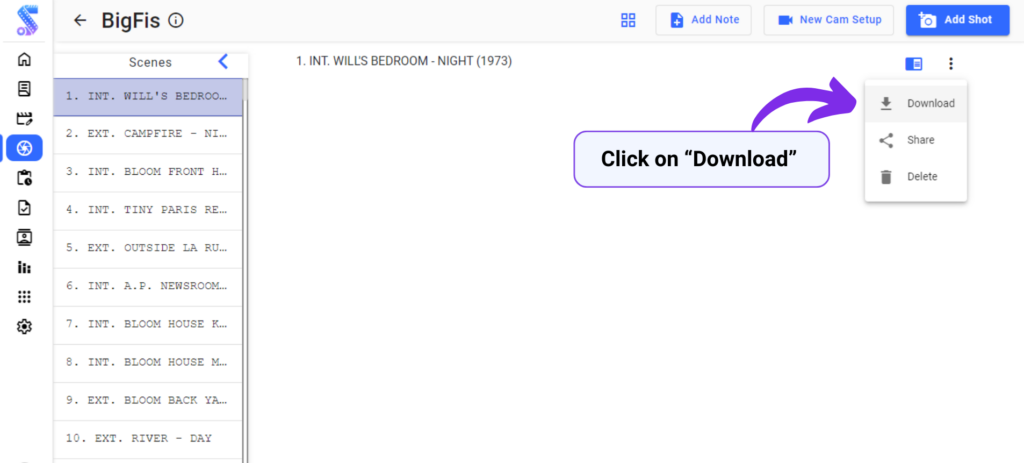Screen dimensions: 1024x463
Task: Switch to grid view icon in header
Action: 628,20
